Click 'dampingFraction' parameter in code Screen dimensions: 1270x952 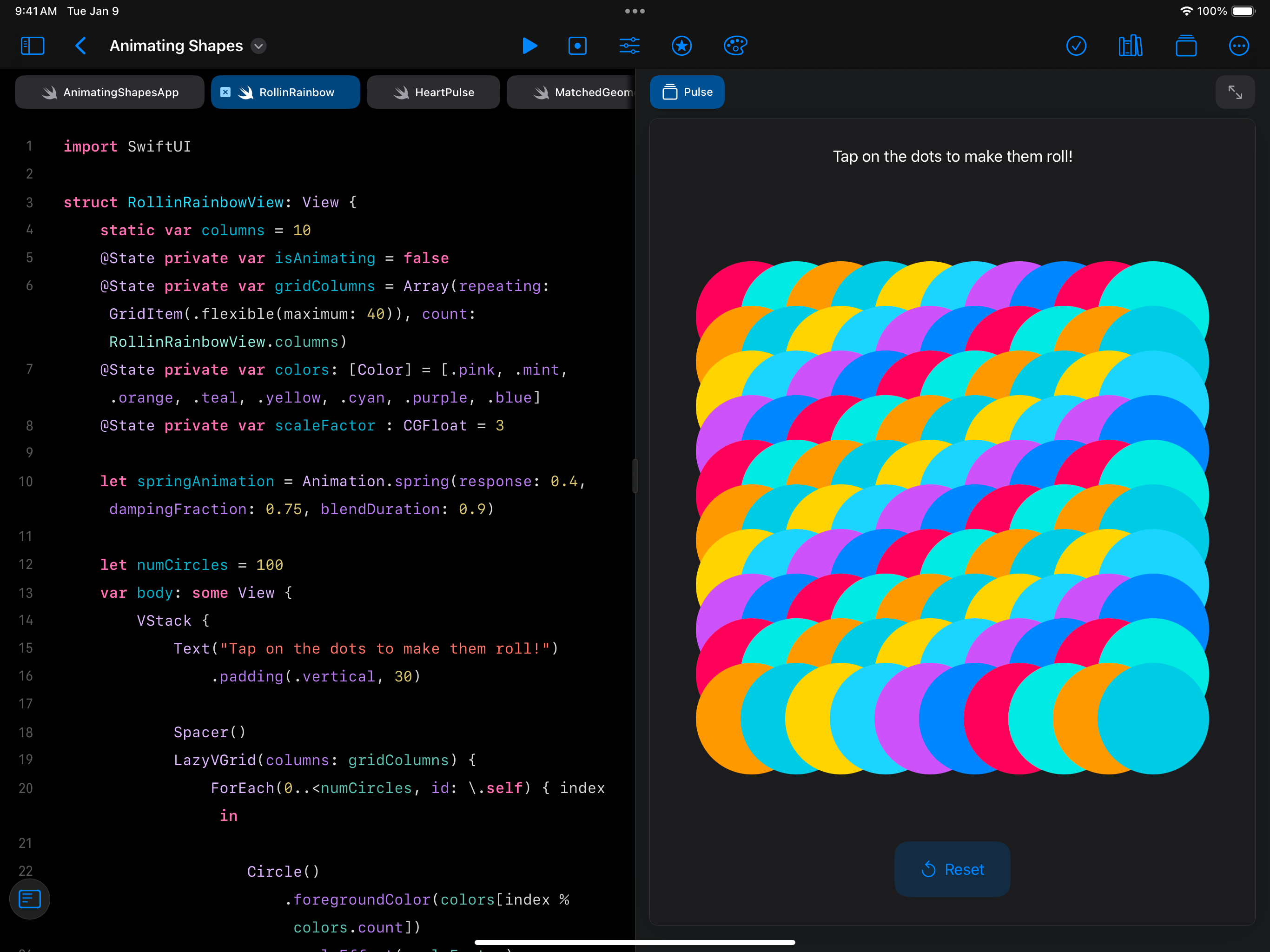coord(178,509)
